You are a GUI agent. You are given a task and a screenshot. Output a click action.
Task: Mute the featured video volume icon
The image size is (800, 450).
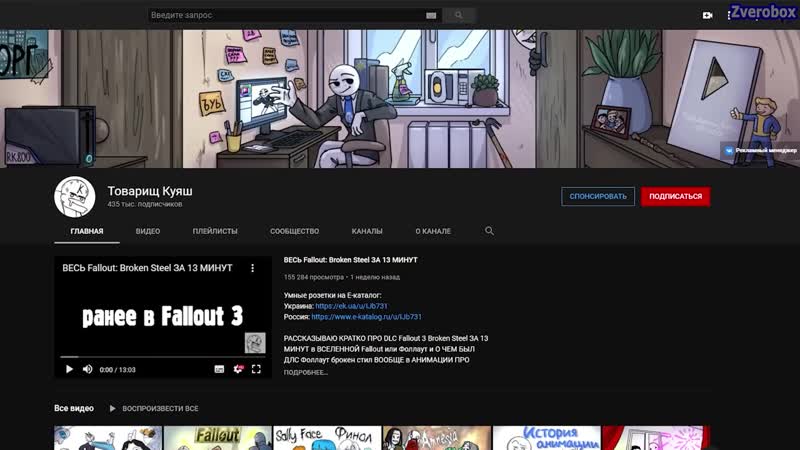tap(88, 369)
